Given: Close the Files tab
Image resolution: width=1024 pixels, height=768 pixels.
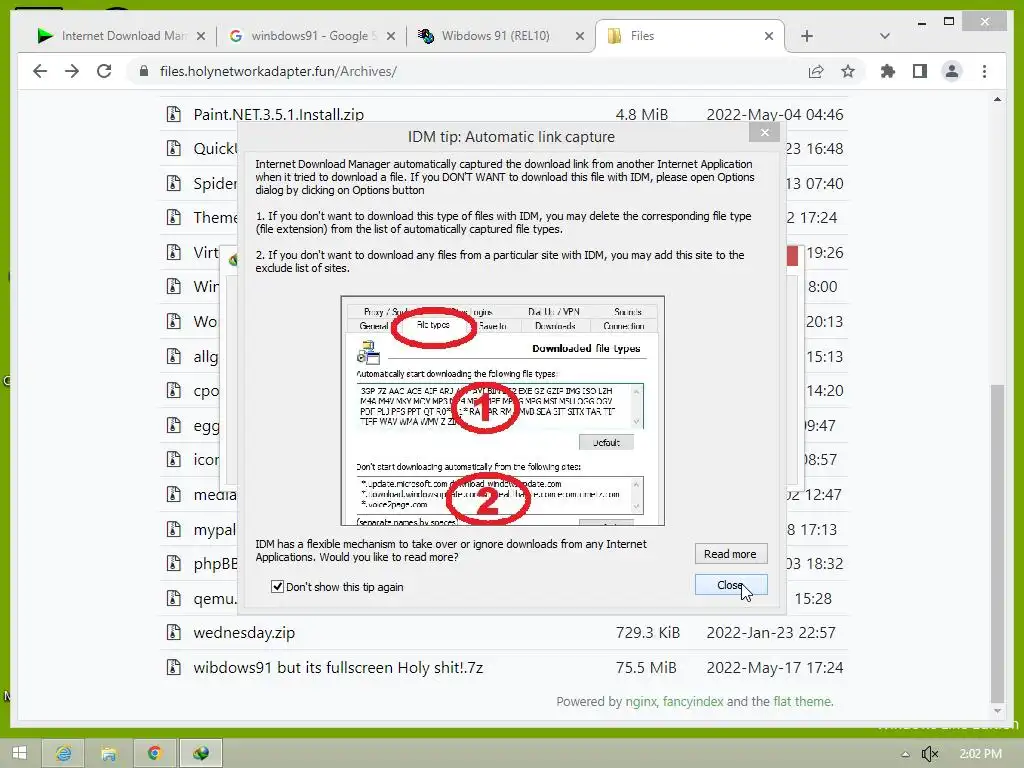Looking at the screenshot, I should pos(769,36).
